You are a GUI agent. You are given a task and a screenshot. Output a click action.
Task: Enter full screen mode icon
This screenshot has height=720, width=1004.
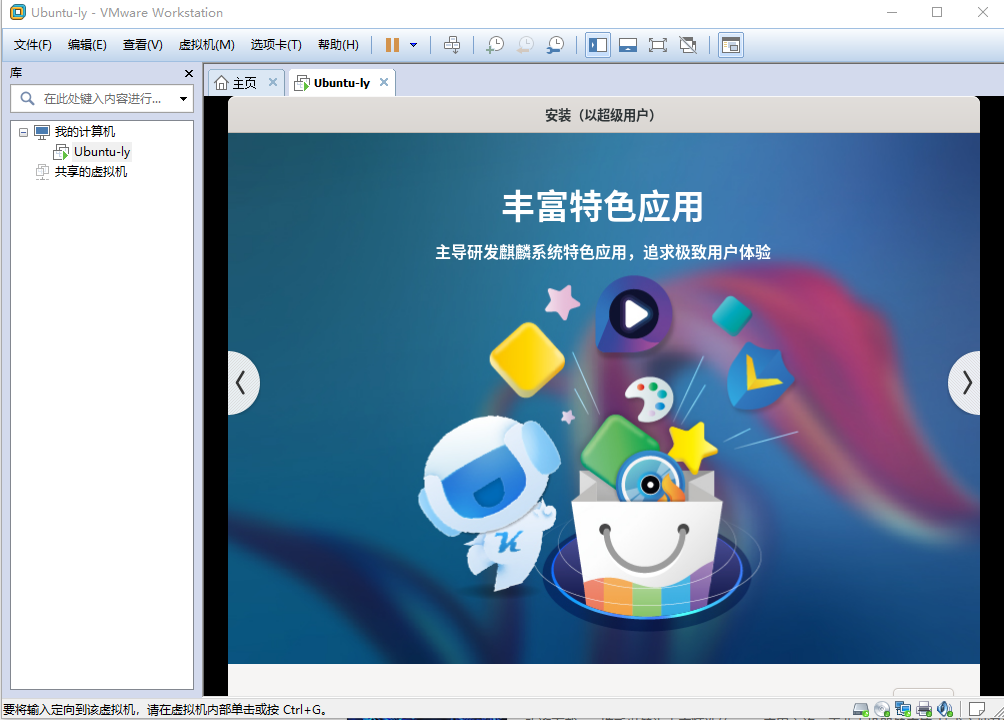658,45
